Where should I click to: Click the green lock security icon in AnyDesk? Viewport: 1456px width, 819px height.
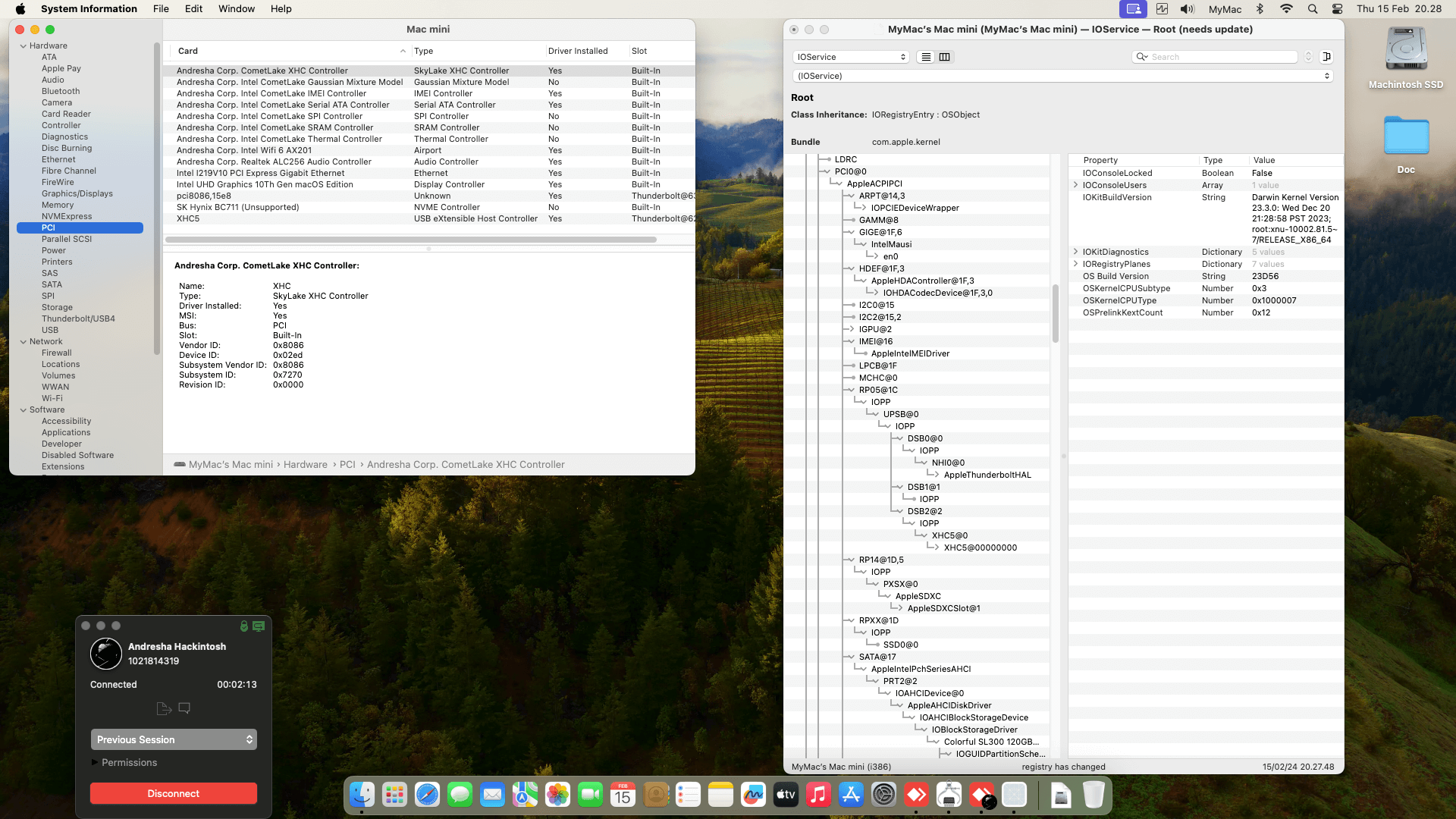[244, 626]
